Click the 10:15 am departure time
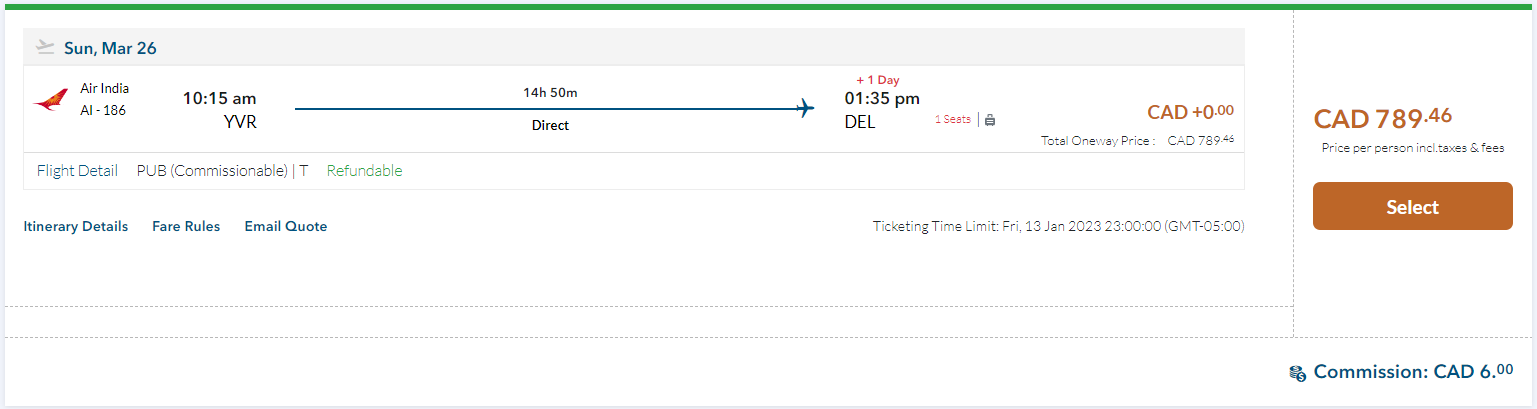1537x409 pixels. 219,98
